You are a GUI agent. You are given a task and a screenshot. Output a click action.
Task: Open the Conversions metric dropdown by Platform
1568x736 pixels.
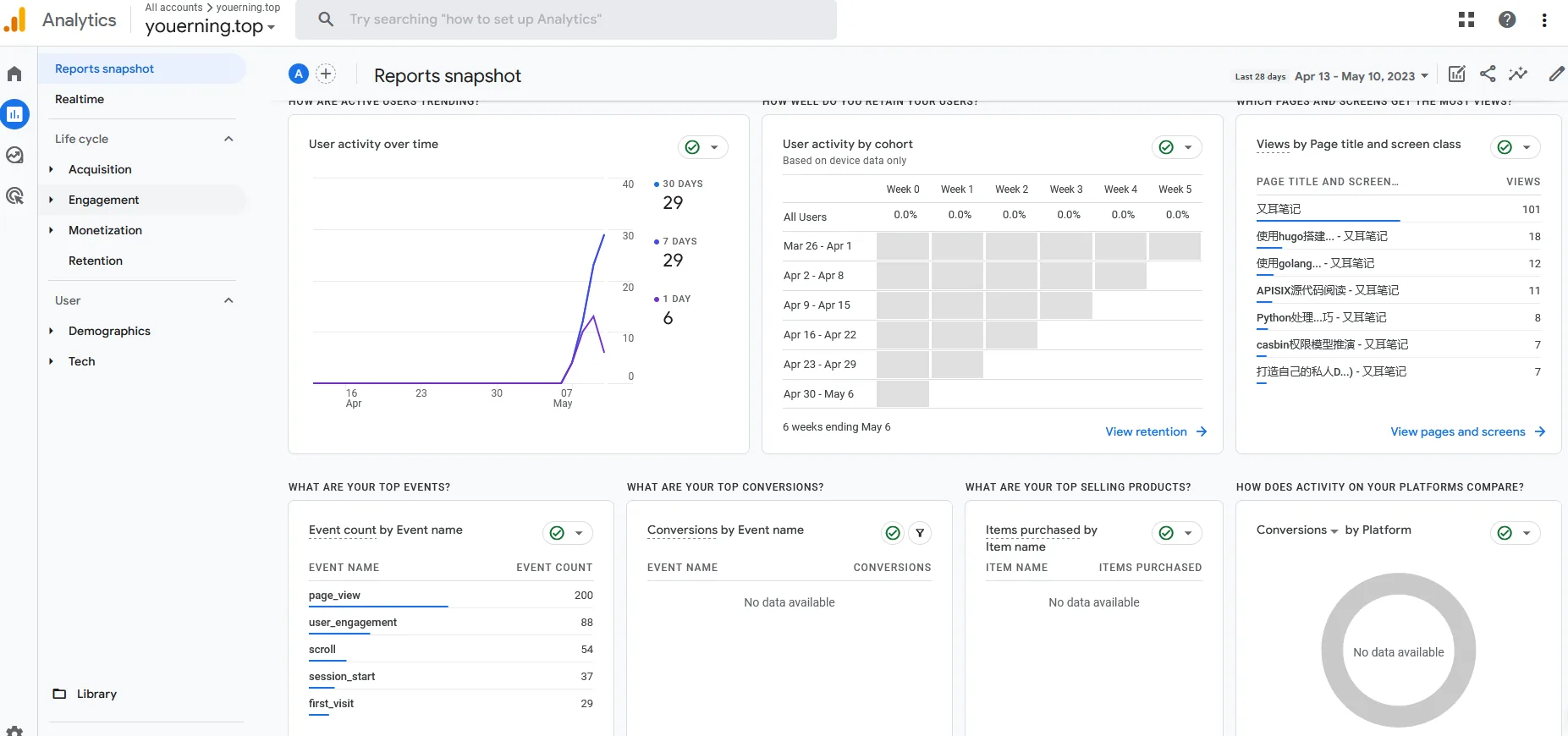1297,530
